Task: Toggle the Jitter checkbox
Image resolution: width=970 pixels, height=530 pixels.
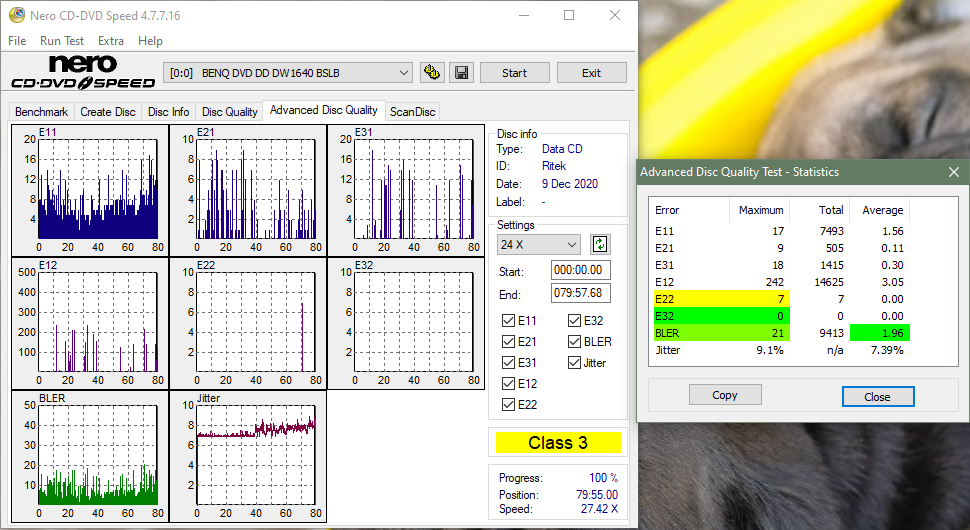Action: pyautogui.click(x=574, y=362)
